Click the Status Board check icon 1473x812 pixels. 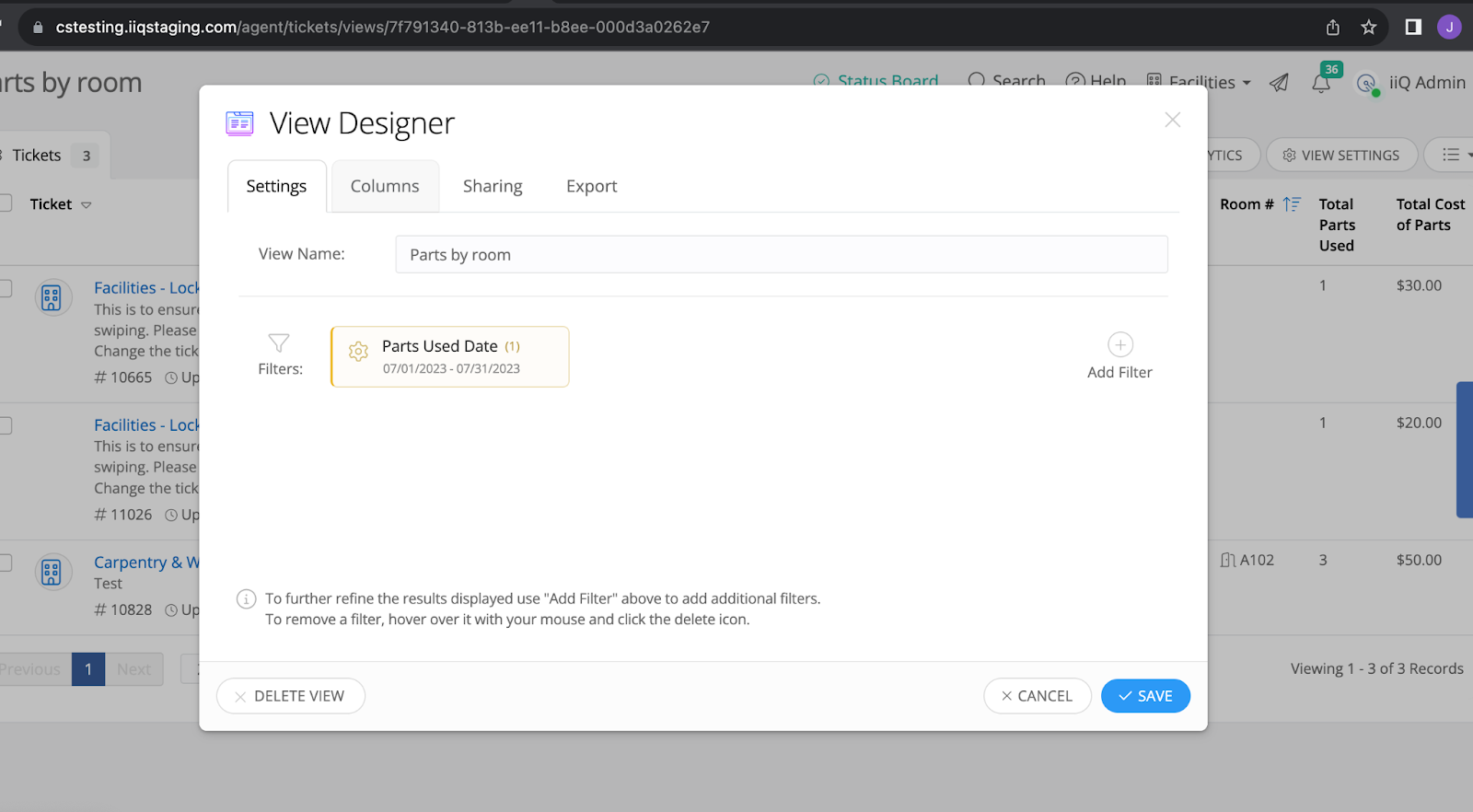click(x=821, y=81)
